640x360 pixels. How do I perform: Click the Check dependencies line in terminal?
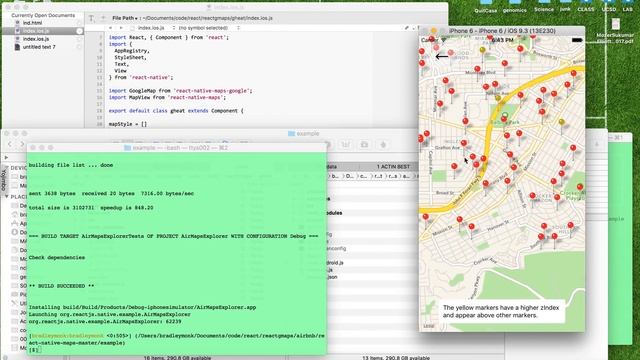(57, 258)
